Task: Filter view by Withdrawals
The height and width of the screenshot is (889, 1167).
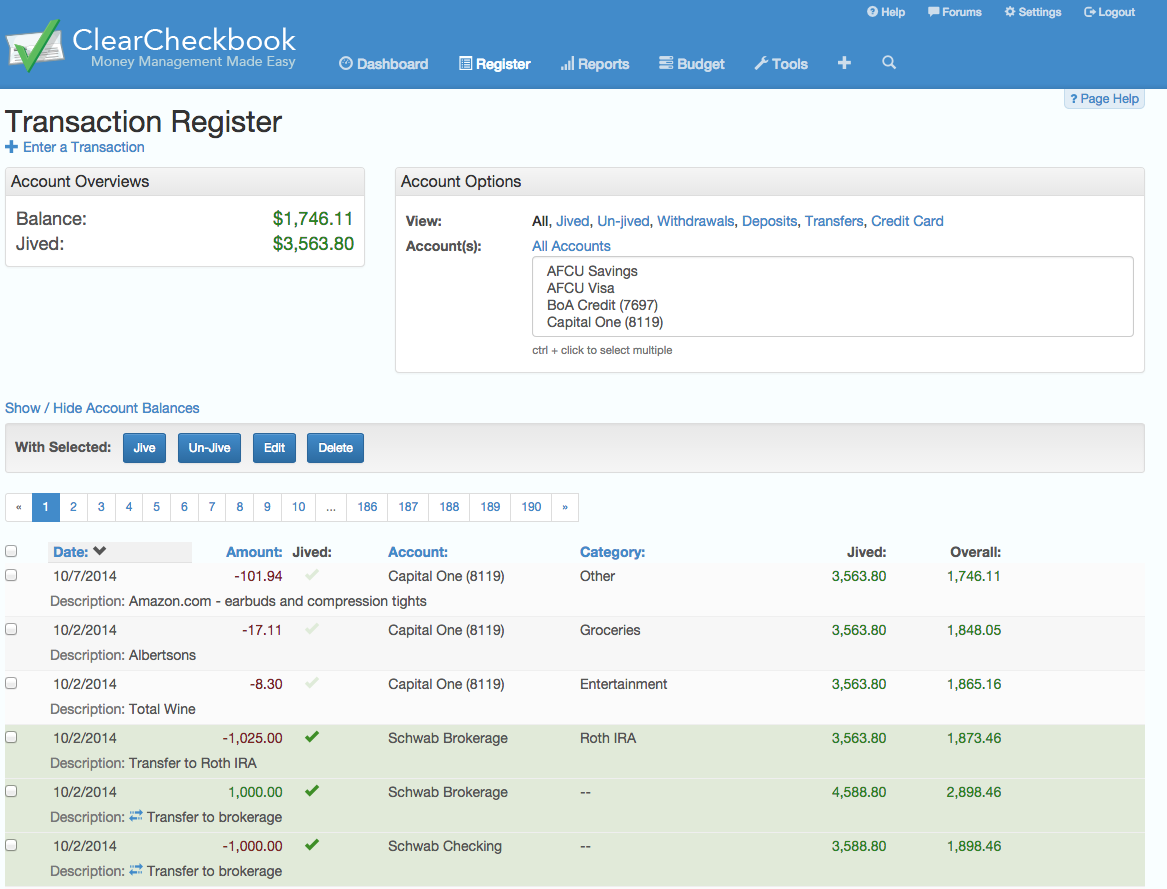Action: 695,221
